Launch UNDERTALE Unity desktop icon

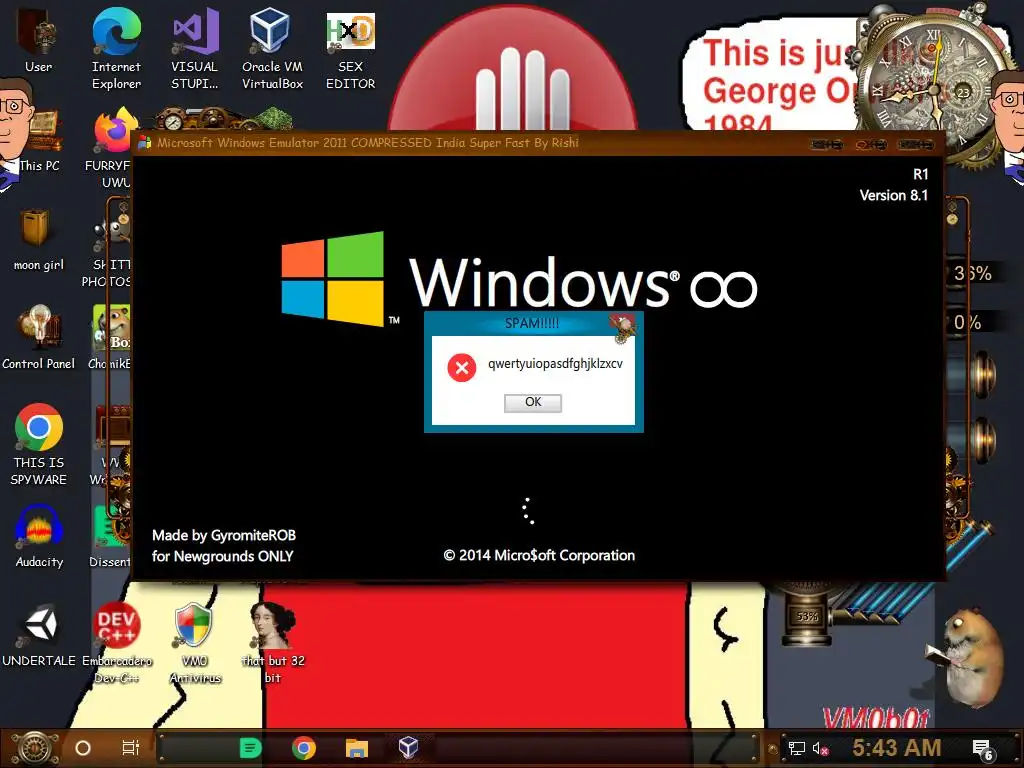[39, 635]
